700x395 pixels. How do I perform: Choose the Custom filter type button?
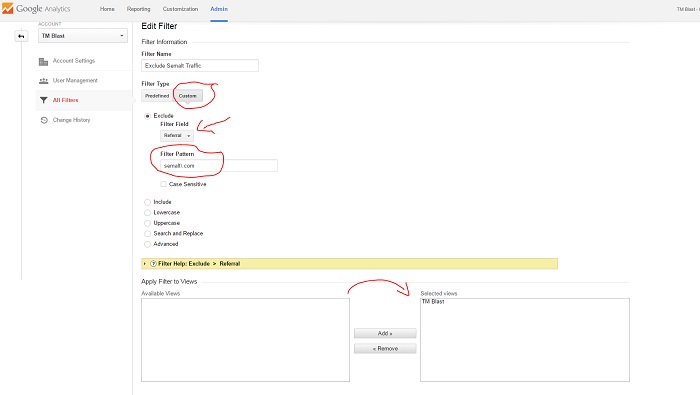point(188,96)
